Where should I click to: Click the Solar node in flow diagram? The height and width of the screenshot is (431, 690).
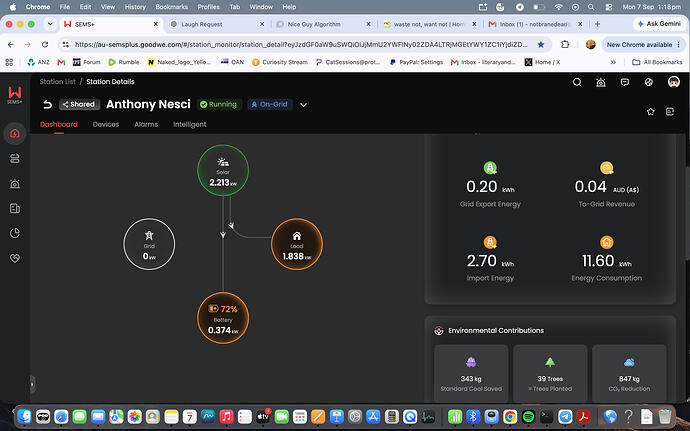[x=223, y=170]
